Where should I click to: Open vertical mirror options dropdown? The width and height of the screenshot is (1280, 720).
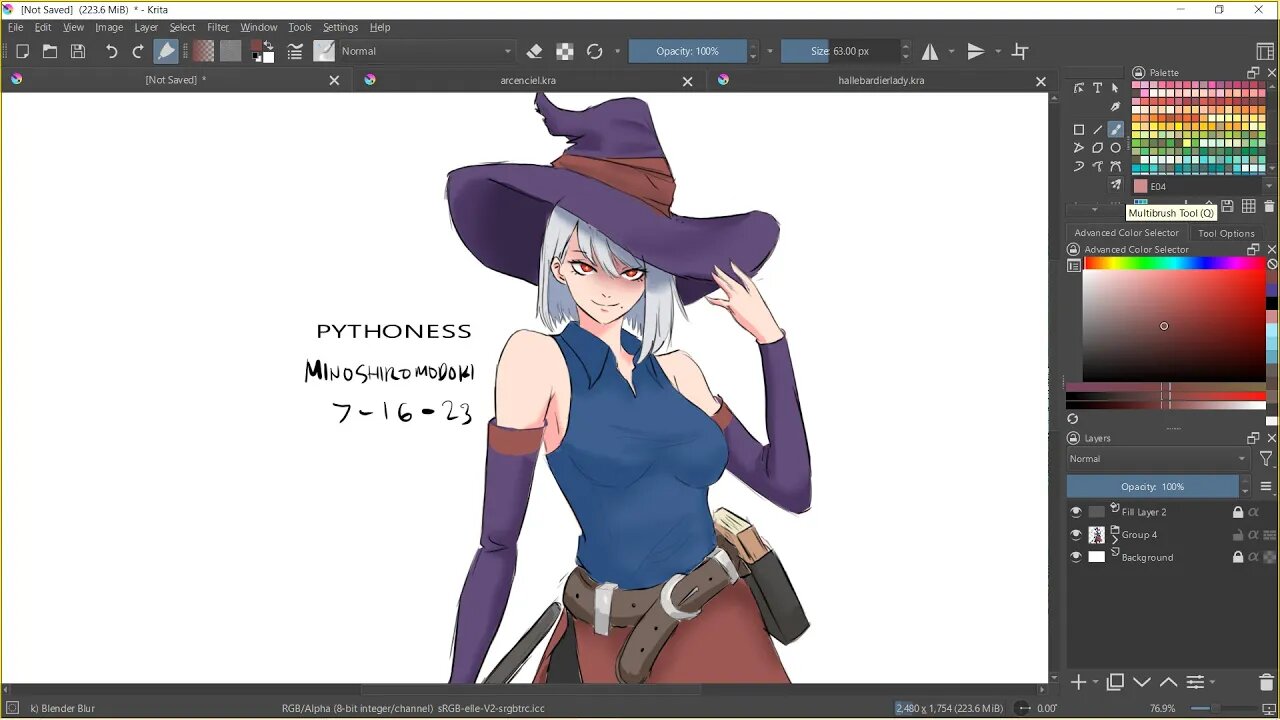pos(998,51)
